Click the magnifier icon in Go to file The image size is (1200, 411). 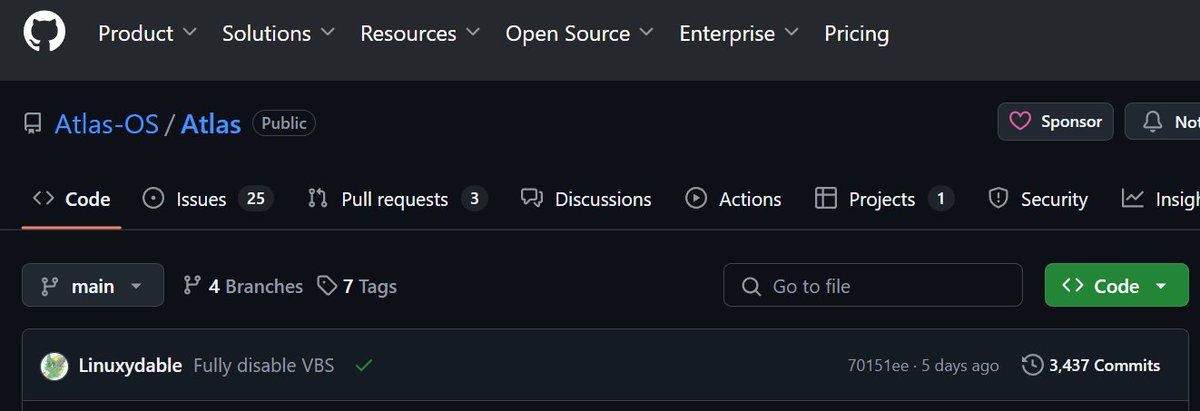tap(751, 287)
